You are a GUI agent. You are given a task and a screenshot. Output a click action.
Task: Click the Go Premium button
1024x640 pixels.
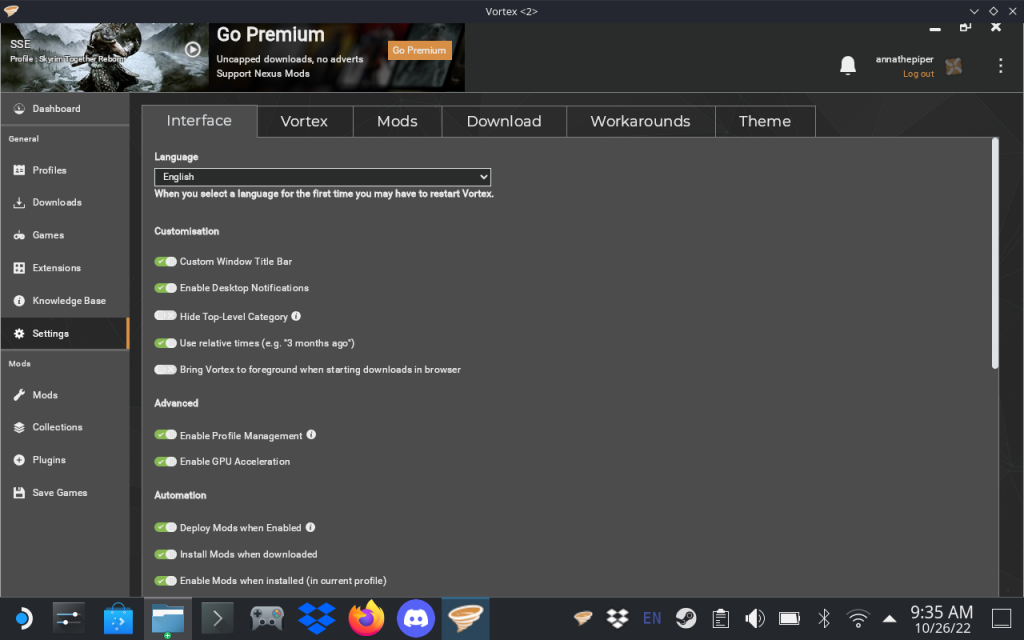(x=419, y=50)
